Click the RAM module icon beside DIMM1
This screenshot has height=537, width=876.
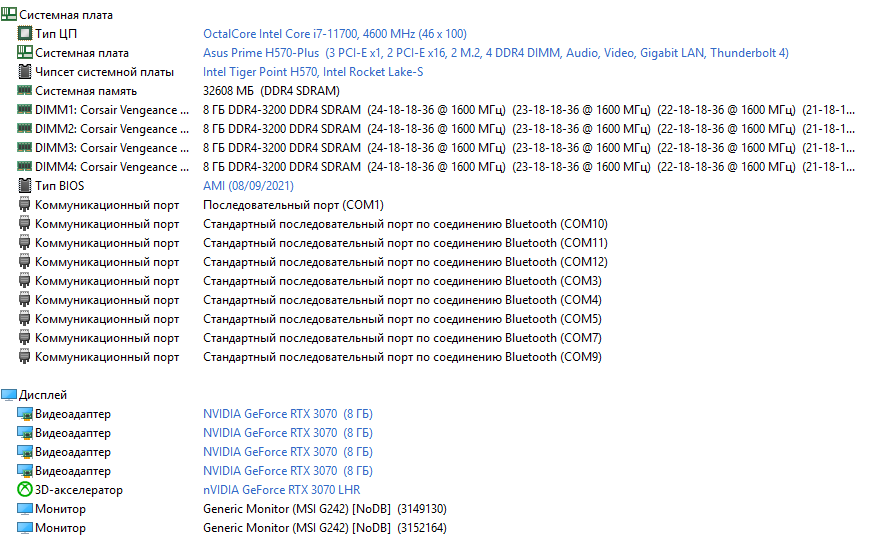point(25,109)
